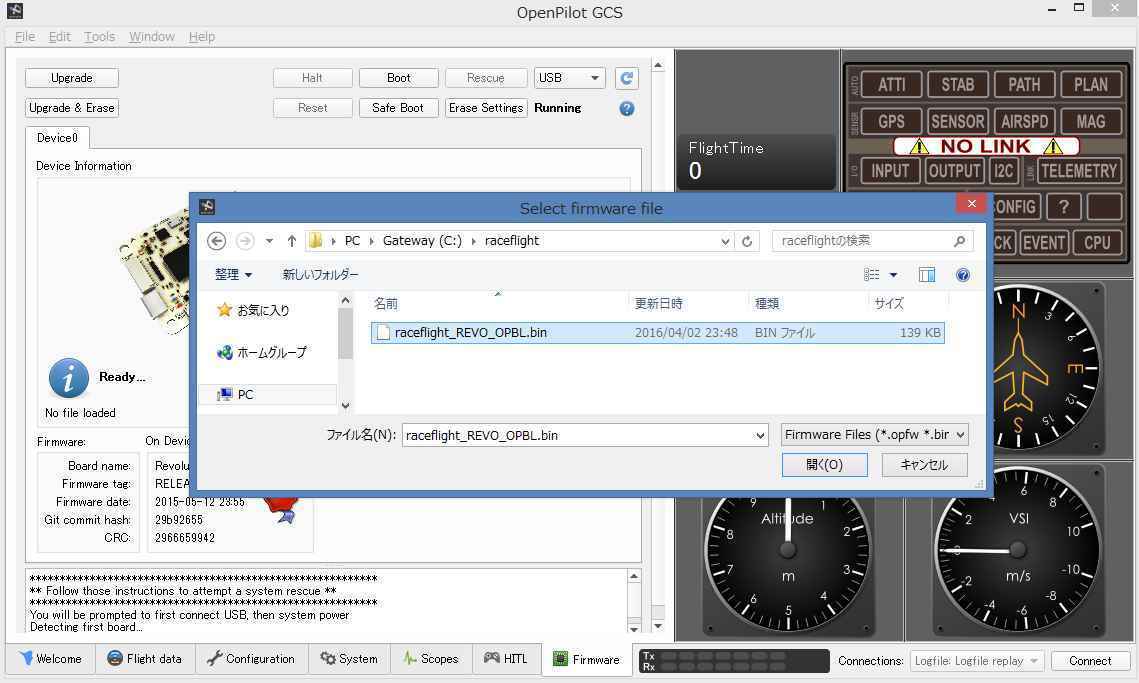The image size is (1139, 683).
Task: Switch to the Configuration tab
Action: click(250, 659)
